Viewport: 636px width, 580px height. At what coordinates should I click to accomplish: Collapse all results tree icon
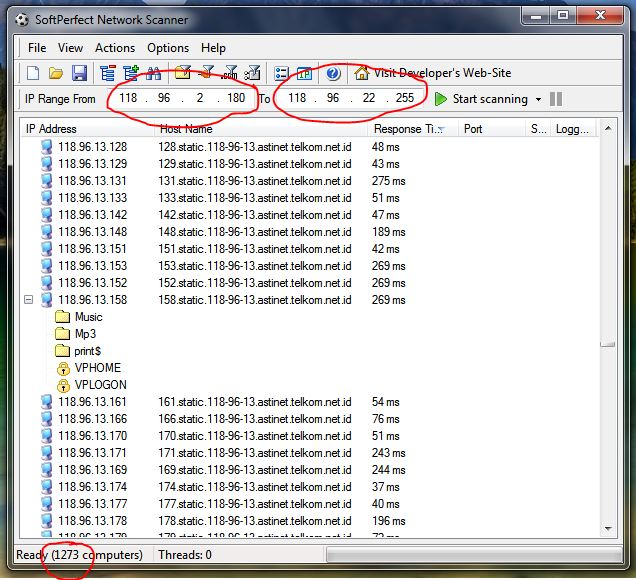click(107, 73)
